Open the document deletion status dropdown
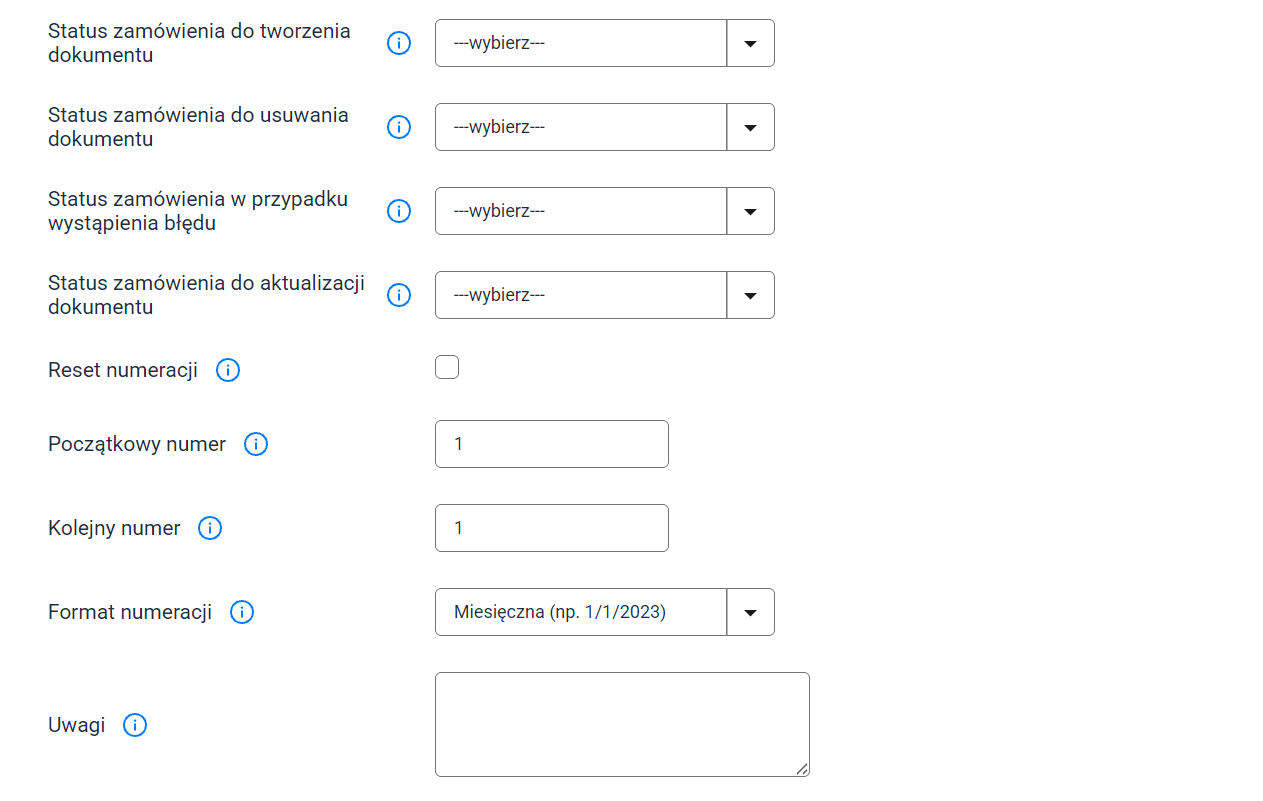 (605, 127)
